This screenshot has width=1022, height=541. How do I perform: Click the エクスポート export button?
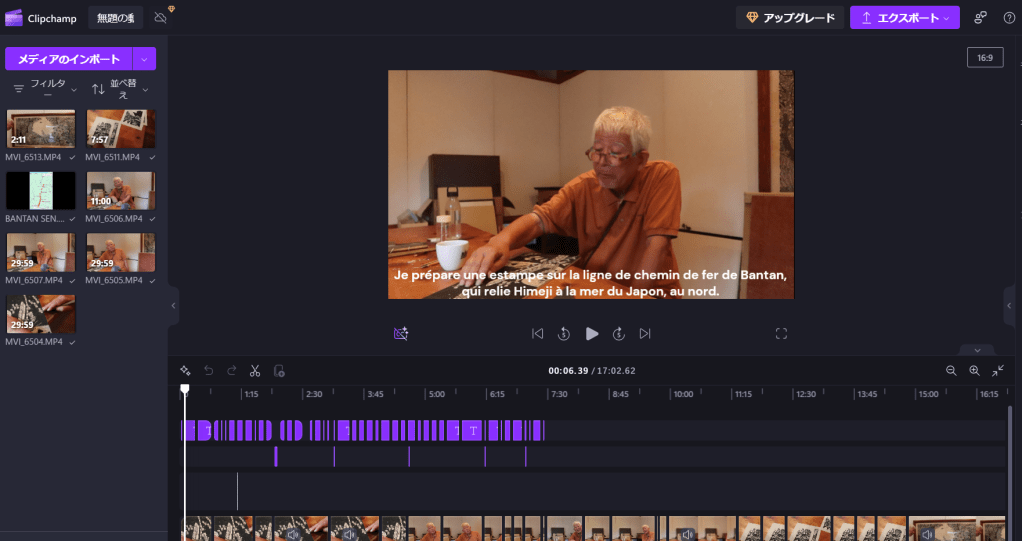(x=904, y=18)
